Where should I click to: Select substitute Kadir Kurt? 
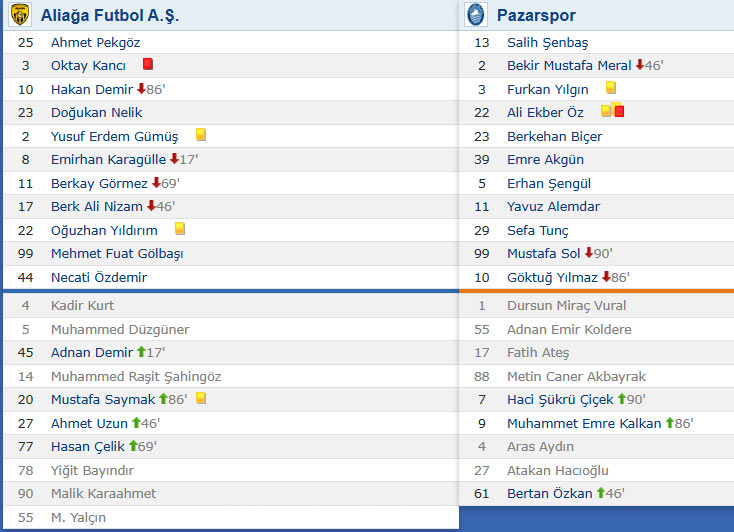point(82,305)
